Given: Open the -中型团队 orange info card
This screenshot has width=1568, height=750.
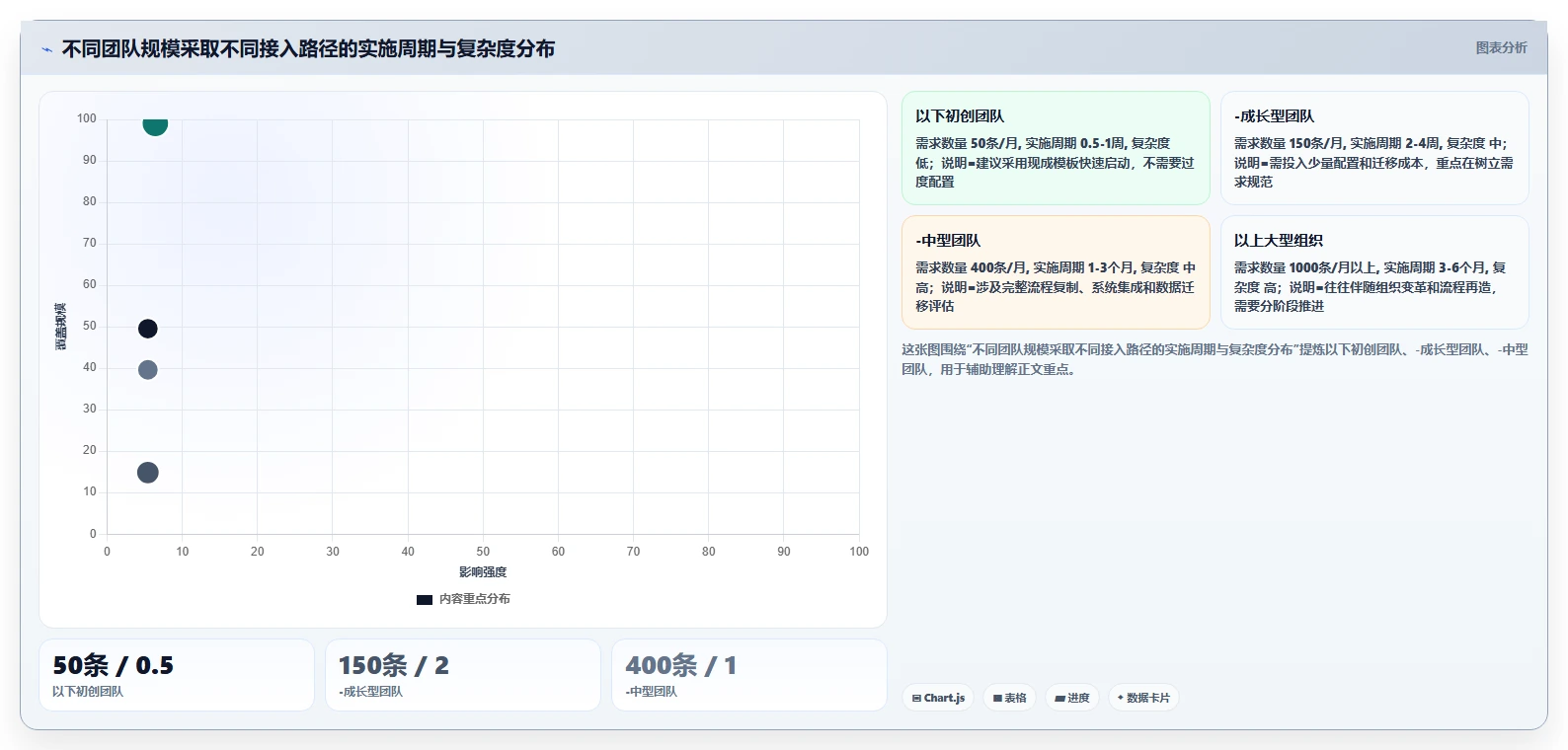Looking at the screenshot, I should pyautogui.click(x=1056, y=272).
